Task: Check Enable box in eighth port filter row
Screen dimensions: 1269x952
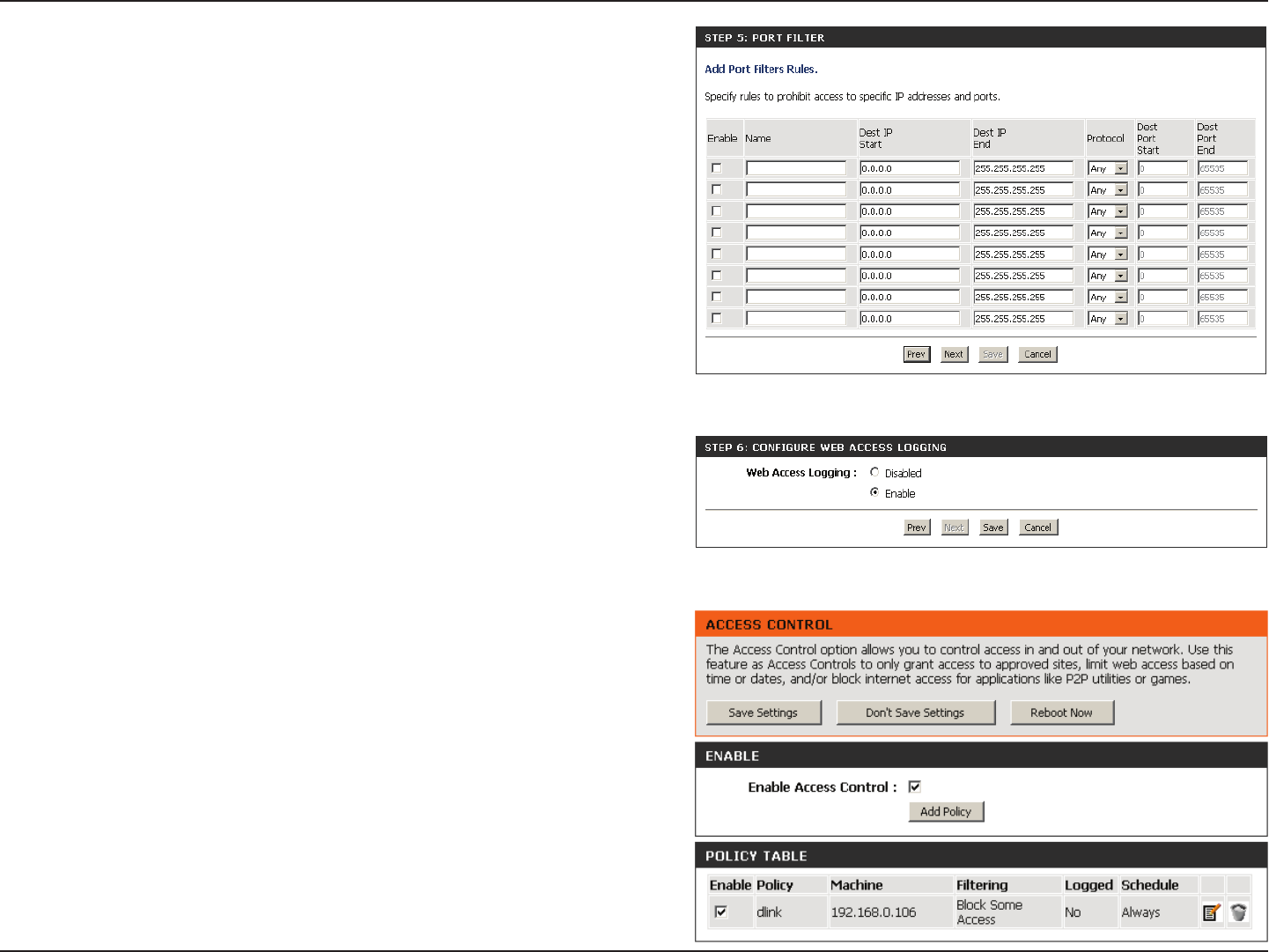Action: tap(716, 318)
